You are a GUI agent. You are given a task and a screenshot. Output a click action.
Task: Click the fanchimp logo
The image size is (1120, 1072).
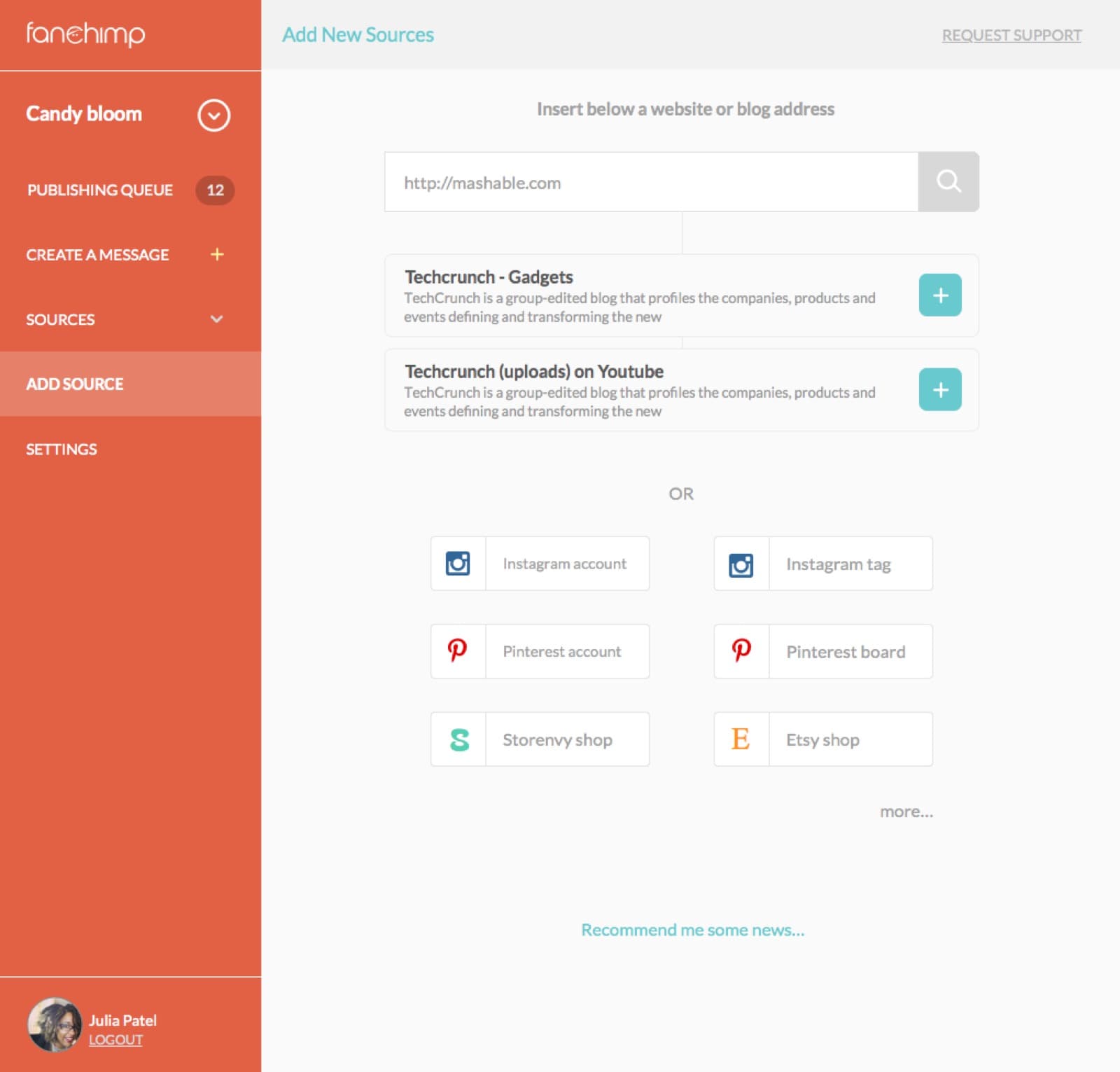pyautogui.click(x=85, y=34)
